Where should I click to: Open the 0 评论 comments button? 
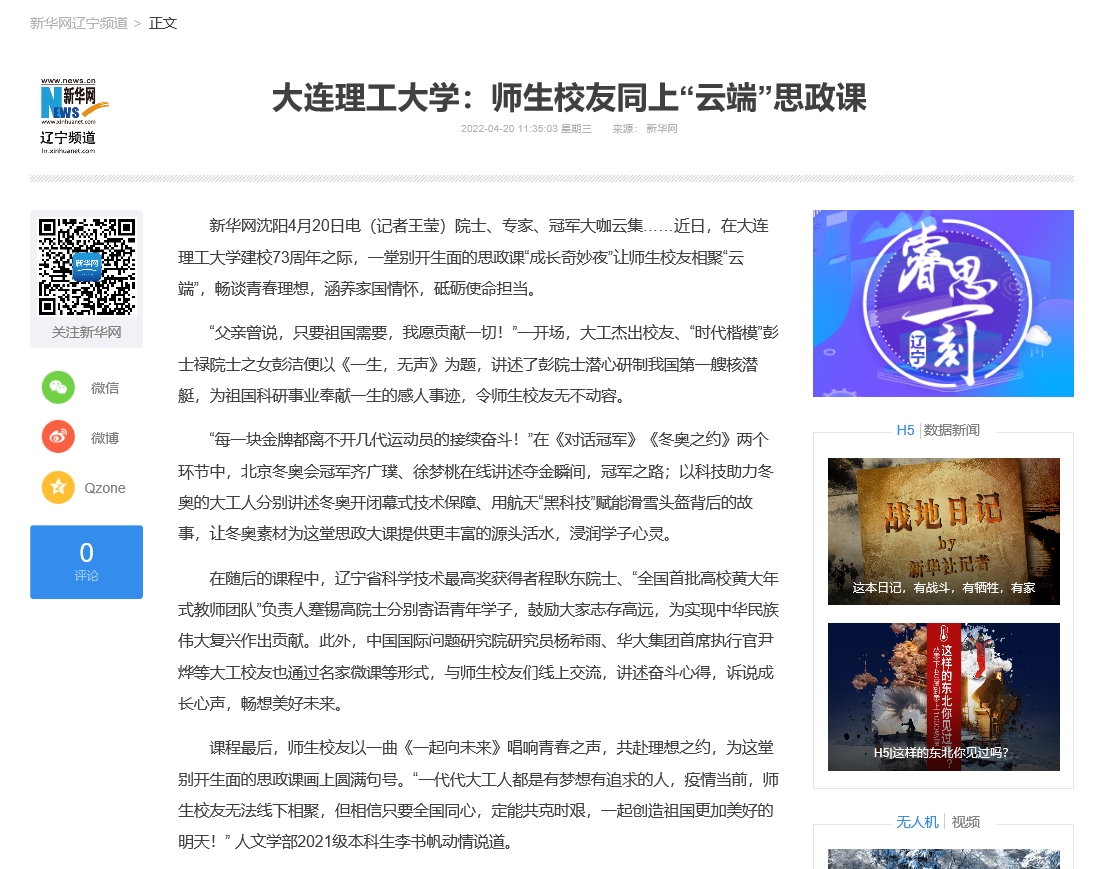[86, 562]
